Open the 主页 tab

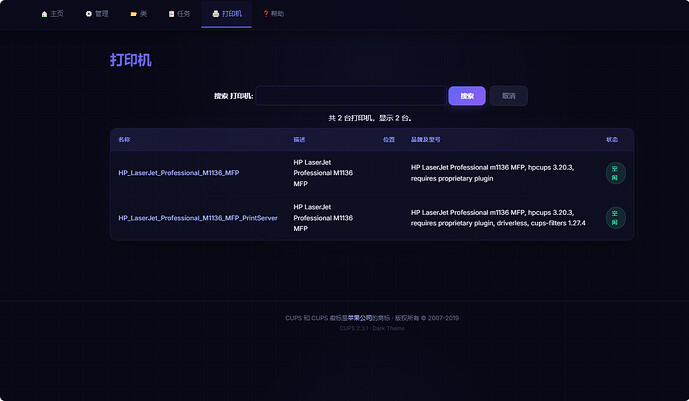[53, 14]
